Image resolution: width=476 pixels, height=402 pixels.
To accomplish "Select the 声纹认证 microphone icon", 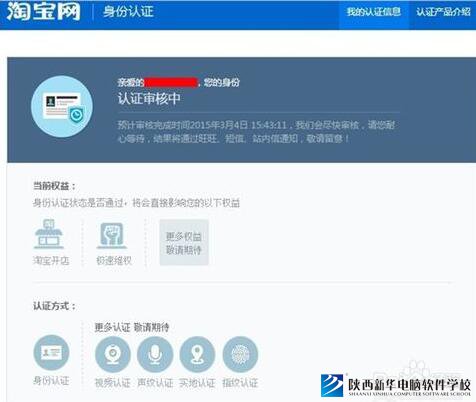I will coord(155,354).
